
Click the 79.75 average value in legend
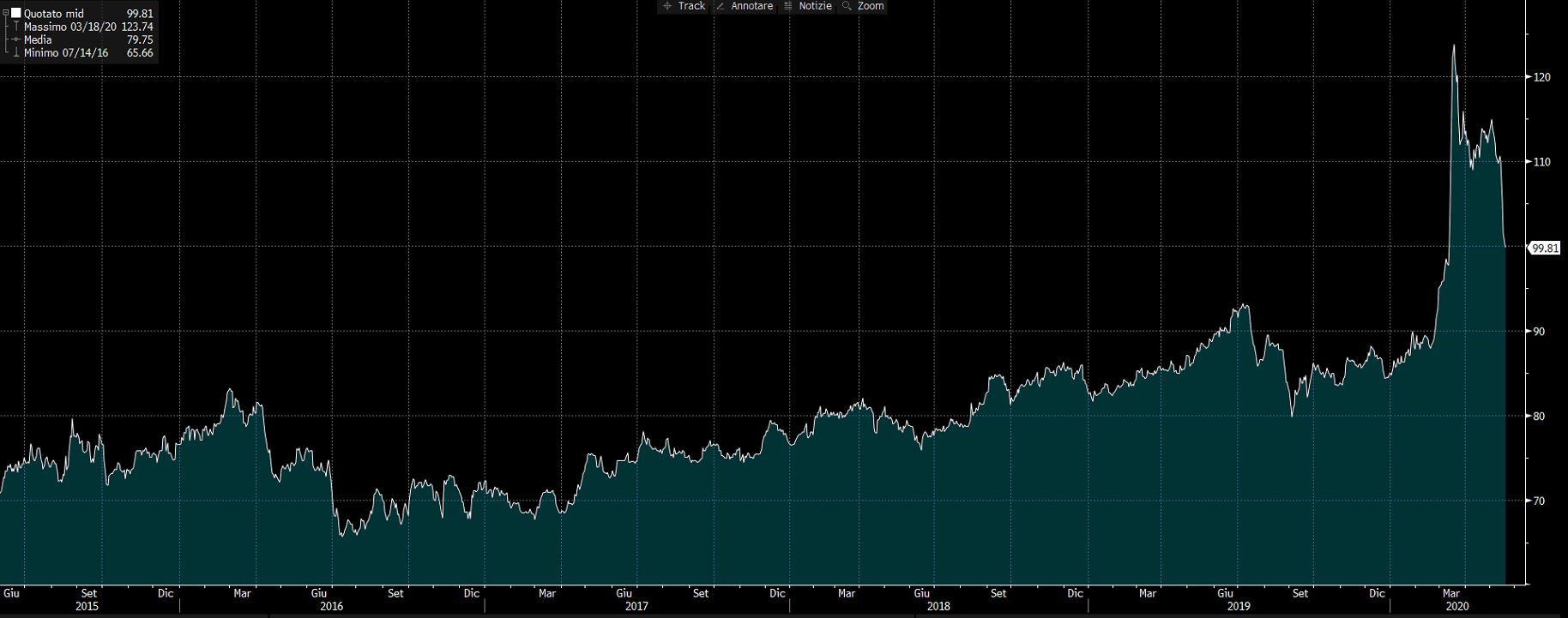click(140, 40)
